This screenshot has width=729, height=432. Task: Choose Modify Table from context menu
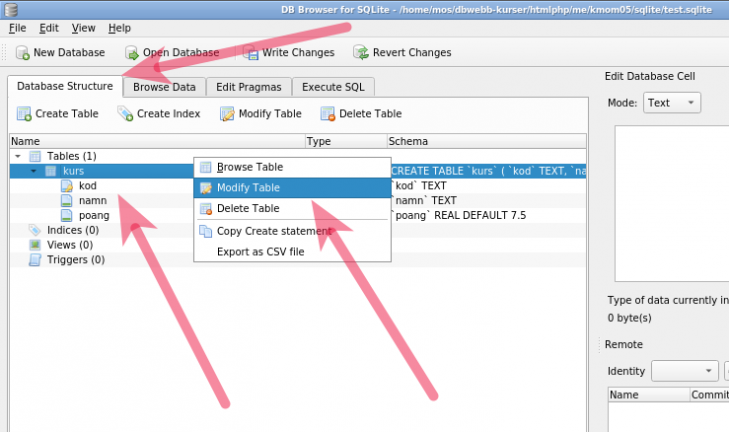tap(292, 188)
